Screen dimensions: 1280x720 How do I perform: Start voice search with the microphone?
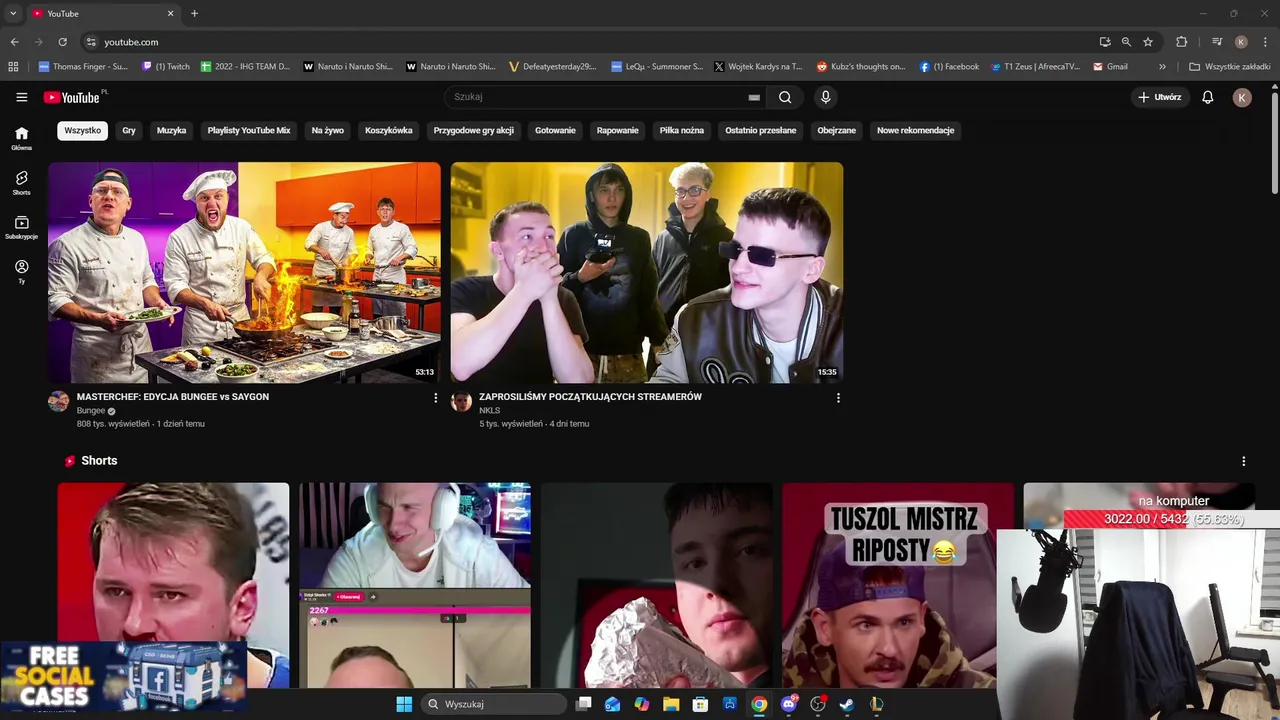(x=825, y=97)
